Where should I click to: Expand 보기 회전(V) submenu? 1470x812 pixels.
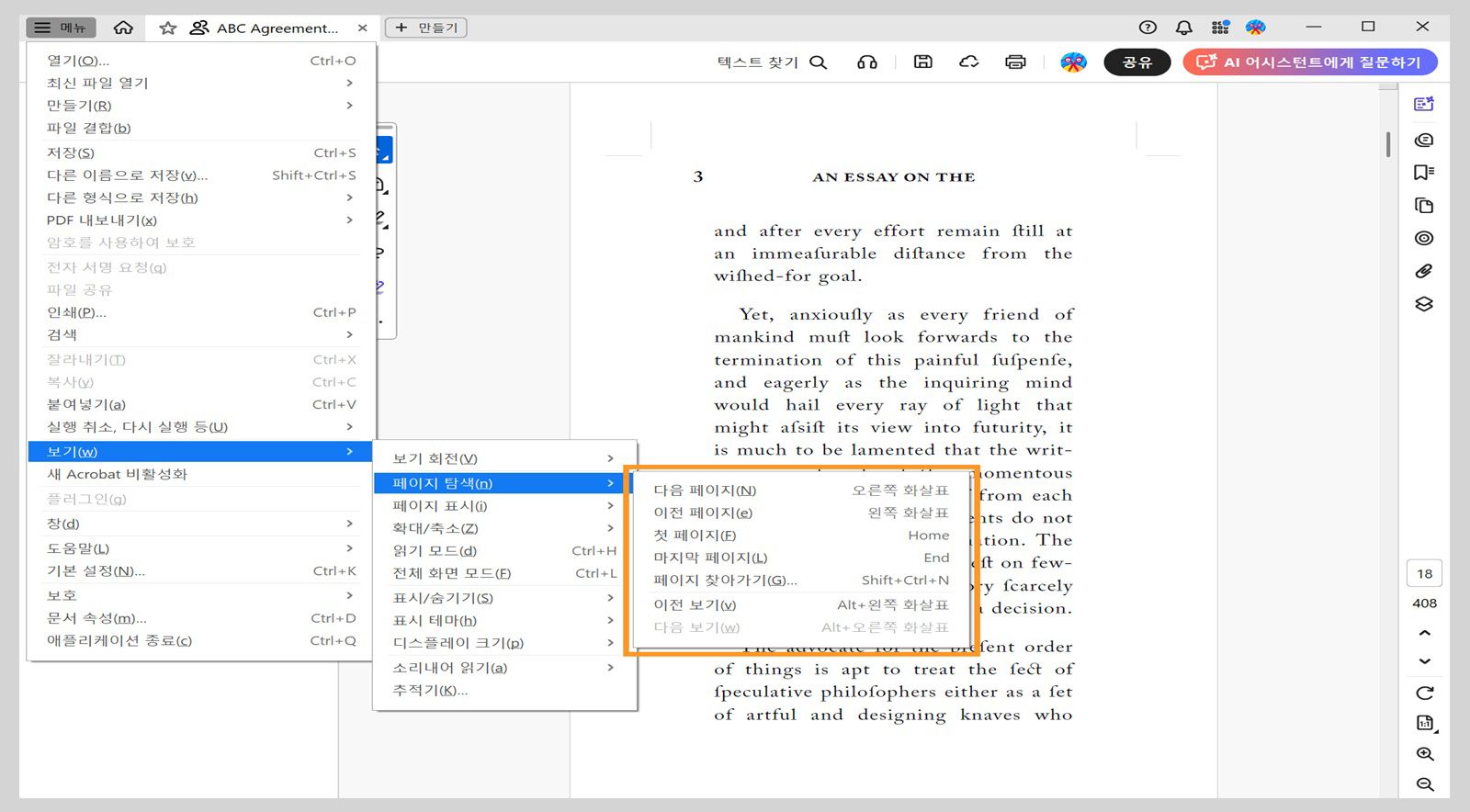[504, 458]
